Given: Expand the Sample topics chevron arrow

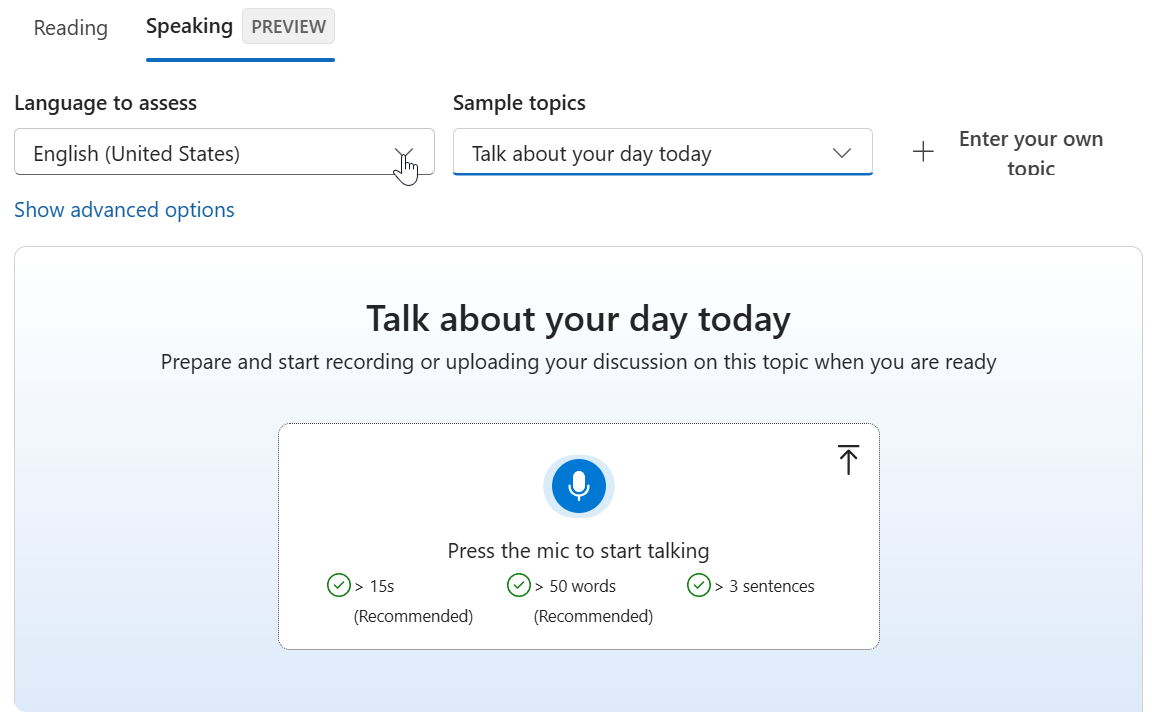Looking at the screenshot, I should [842, 153].
